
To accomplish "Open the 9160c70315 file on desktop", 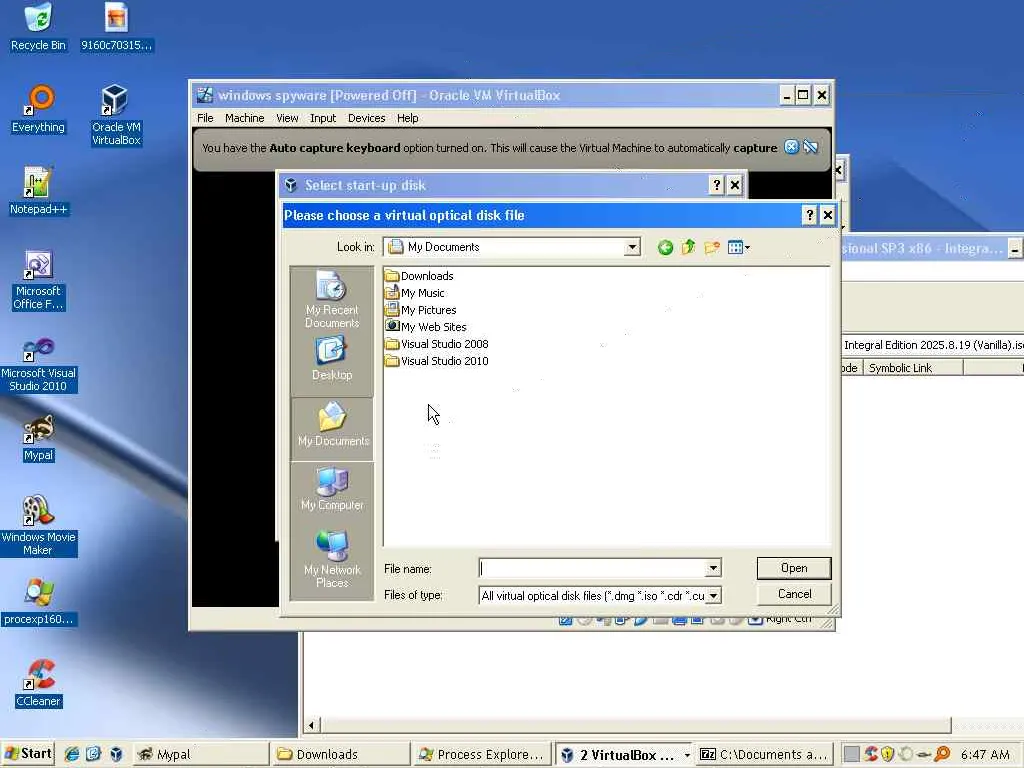I will (116, 27).
